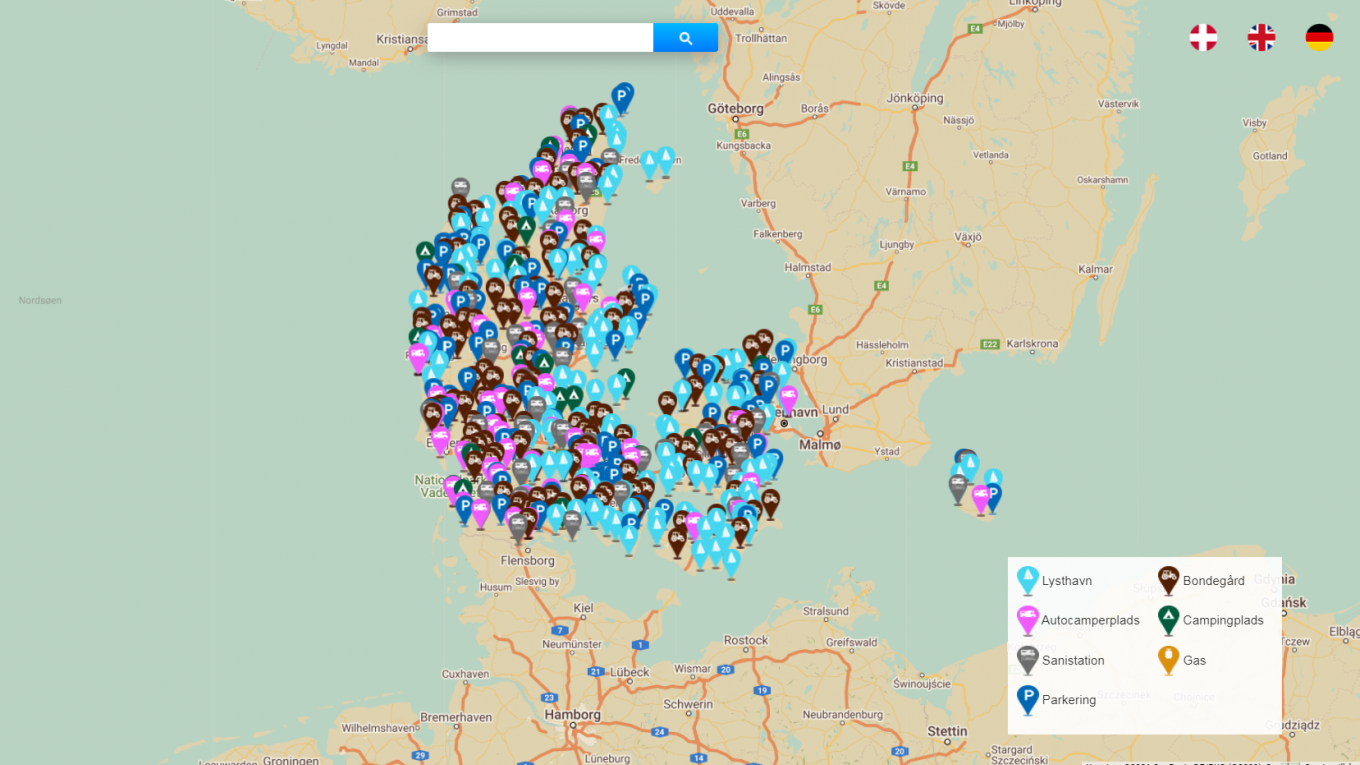Focus the white search input box
Screen dimensions: 1360x765
pos(540,38)
